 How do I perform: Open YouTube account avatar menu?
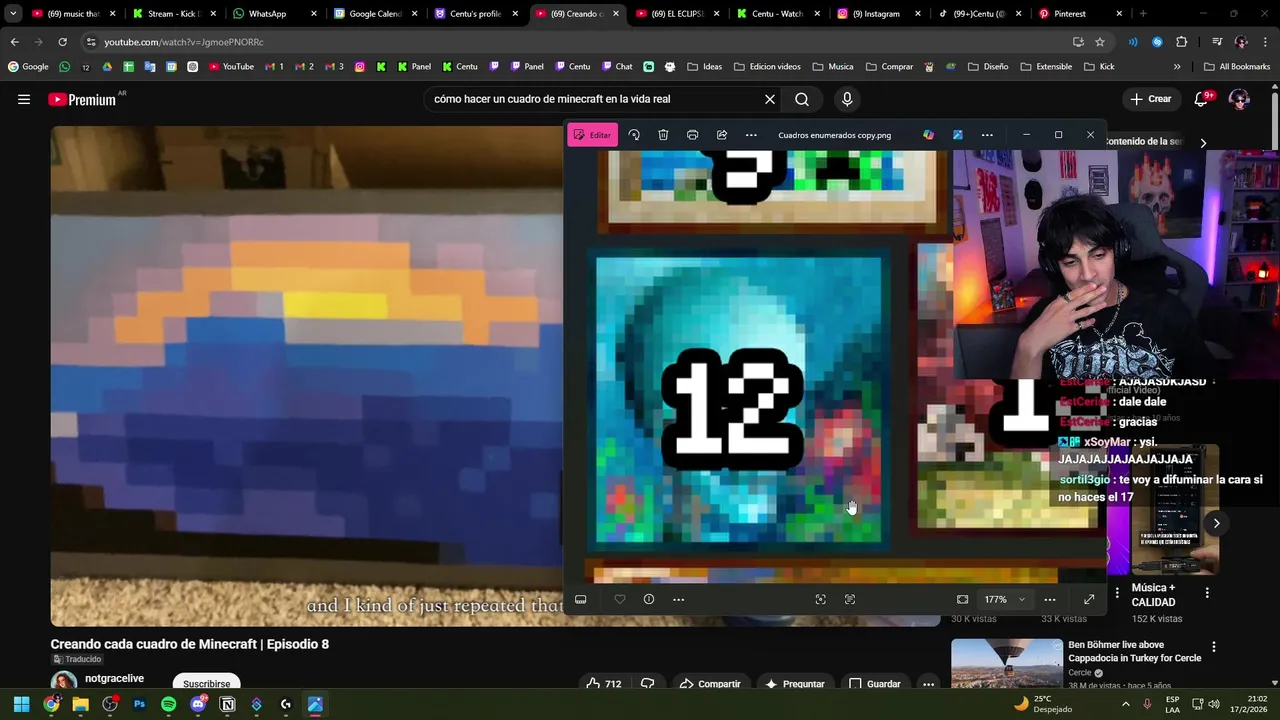(1239, 99)
